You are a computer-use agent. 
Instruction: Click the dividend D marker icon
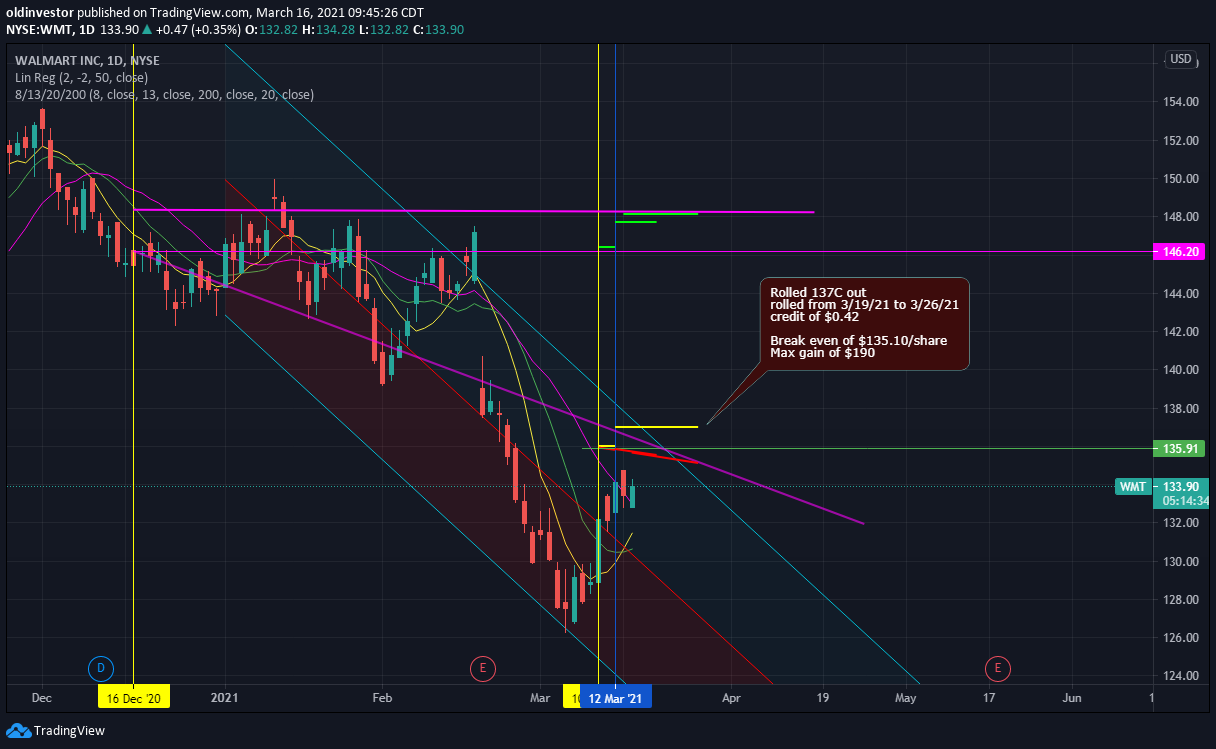click(x=100, y=667)
